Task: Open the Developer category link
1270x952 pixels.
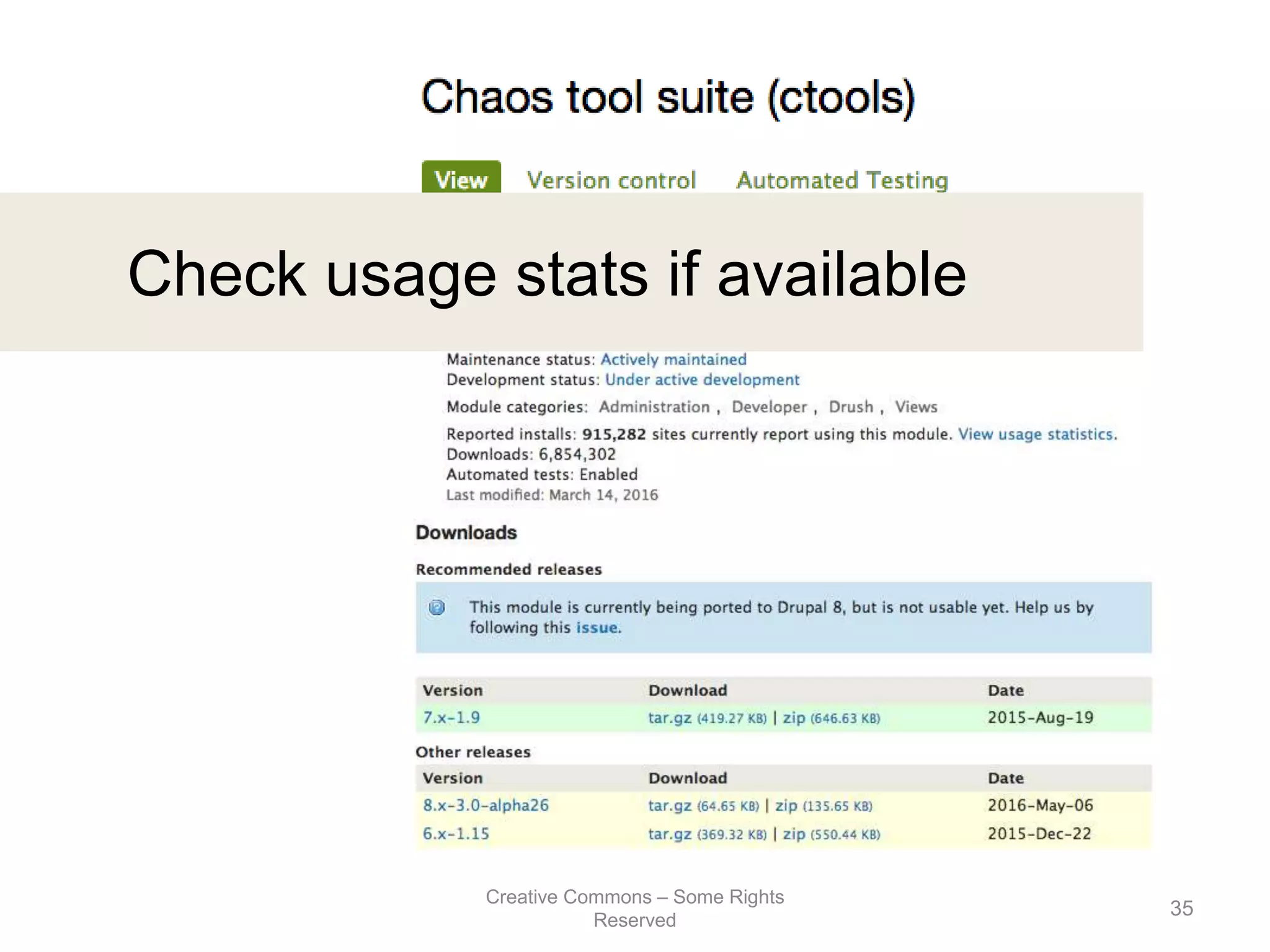Action: pos(769,407)
